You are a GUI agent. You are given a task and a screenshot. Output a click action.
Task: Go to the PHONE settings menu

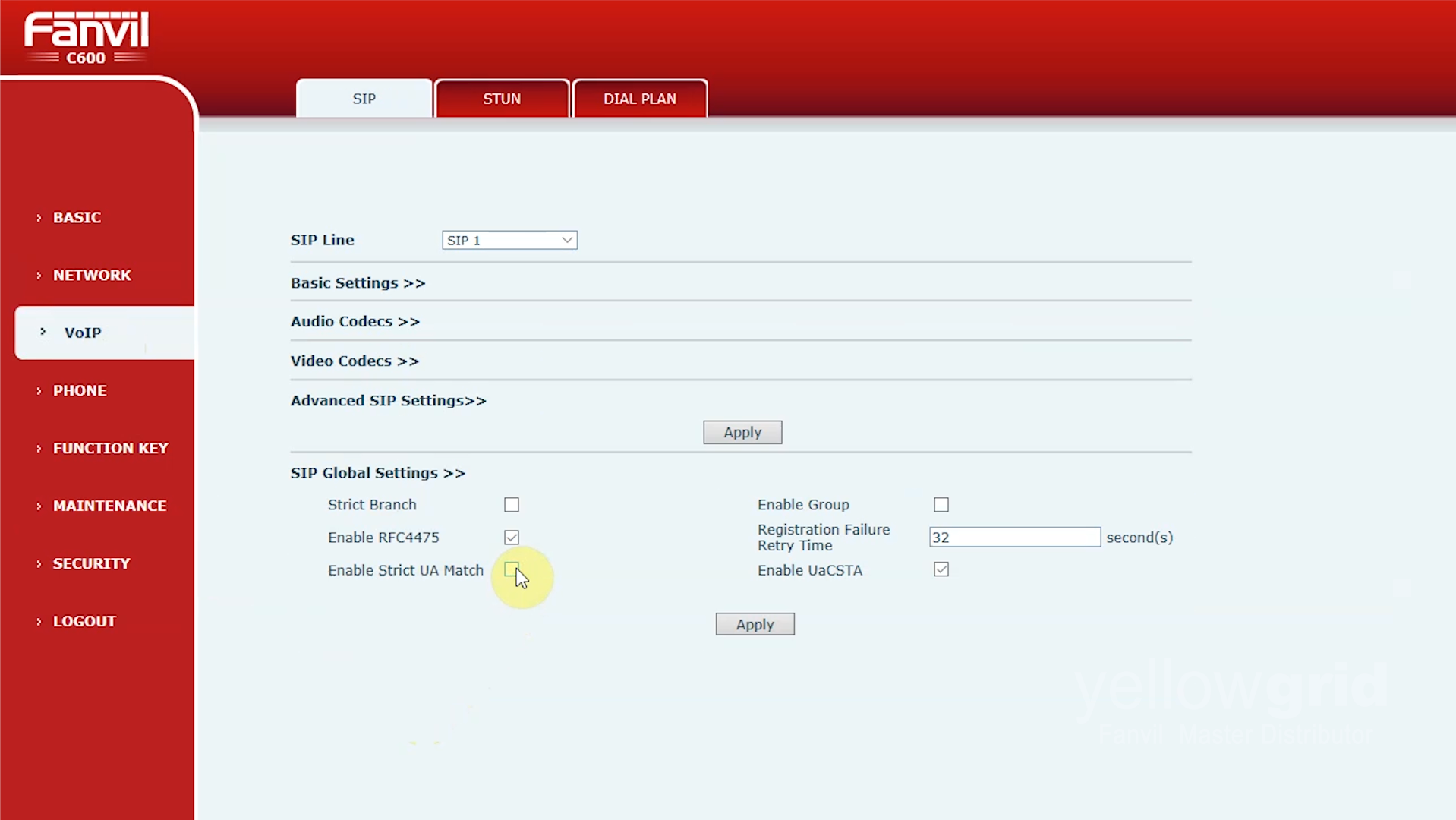80,390
